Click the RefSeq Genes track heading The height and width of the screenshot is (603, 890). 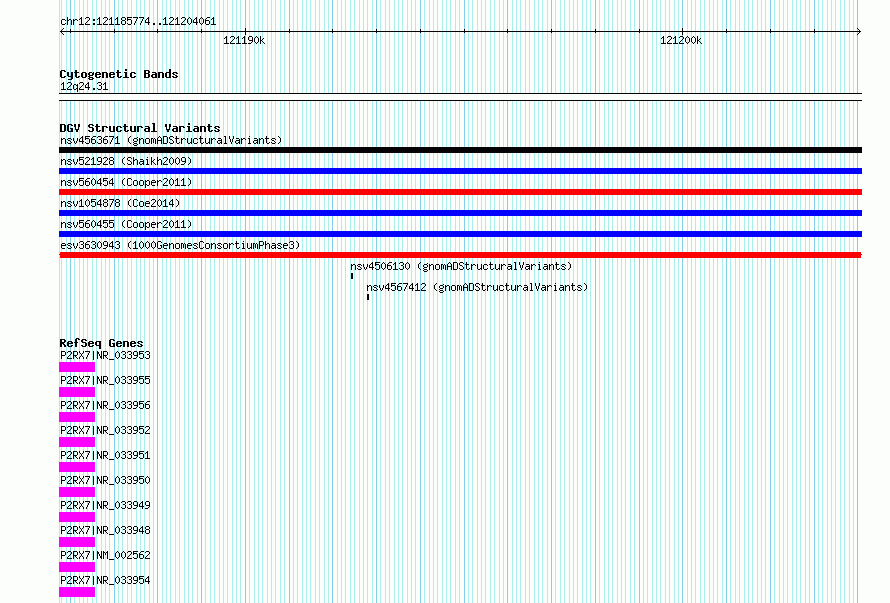(x=101, y=343)
